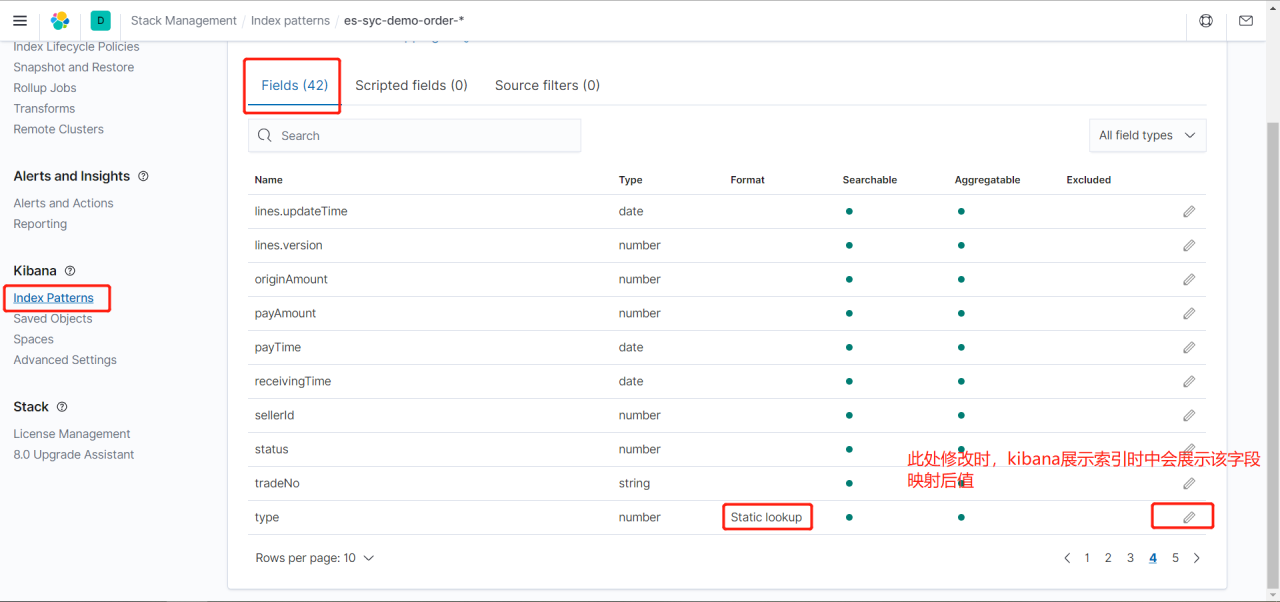Open the green D space avatar
Screen dimensions: 1280x602
pos(100,21)
